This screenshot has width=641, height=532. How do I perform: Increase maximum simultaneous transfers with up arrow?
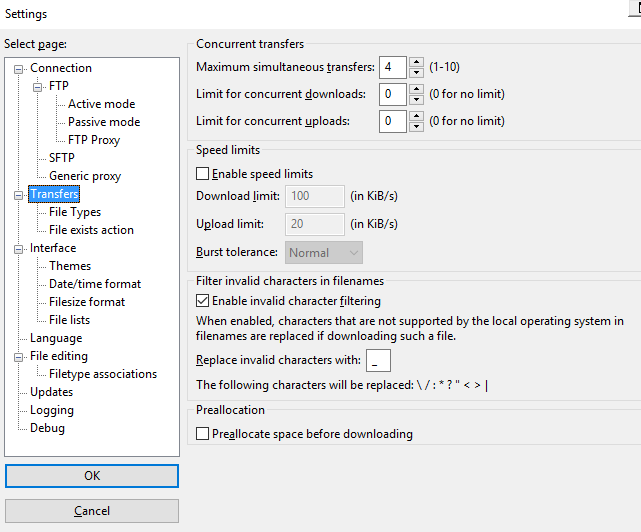(x=416, y=62)
